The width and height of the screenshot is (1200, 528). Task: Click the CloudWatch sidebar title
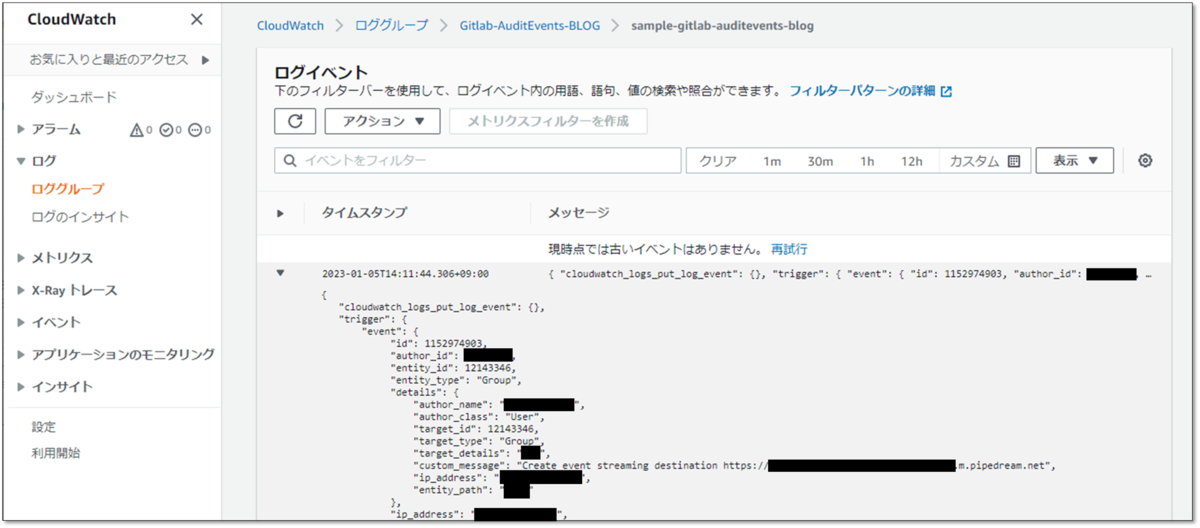pyautogui.click(x=71, y=20)
